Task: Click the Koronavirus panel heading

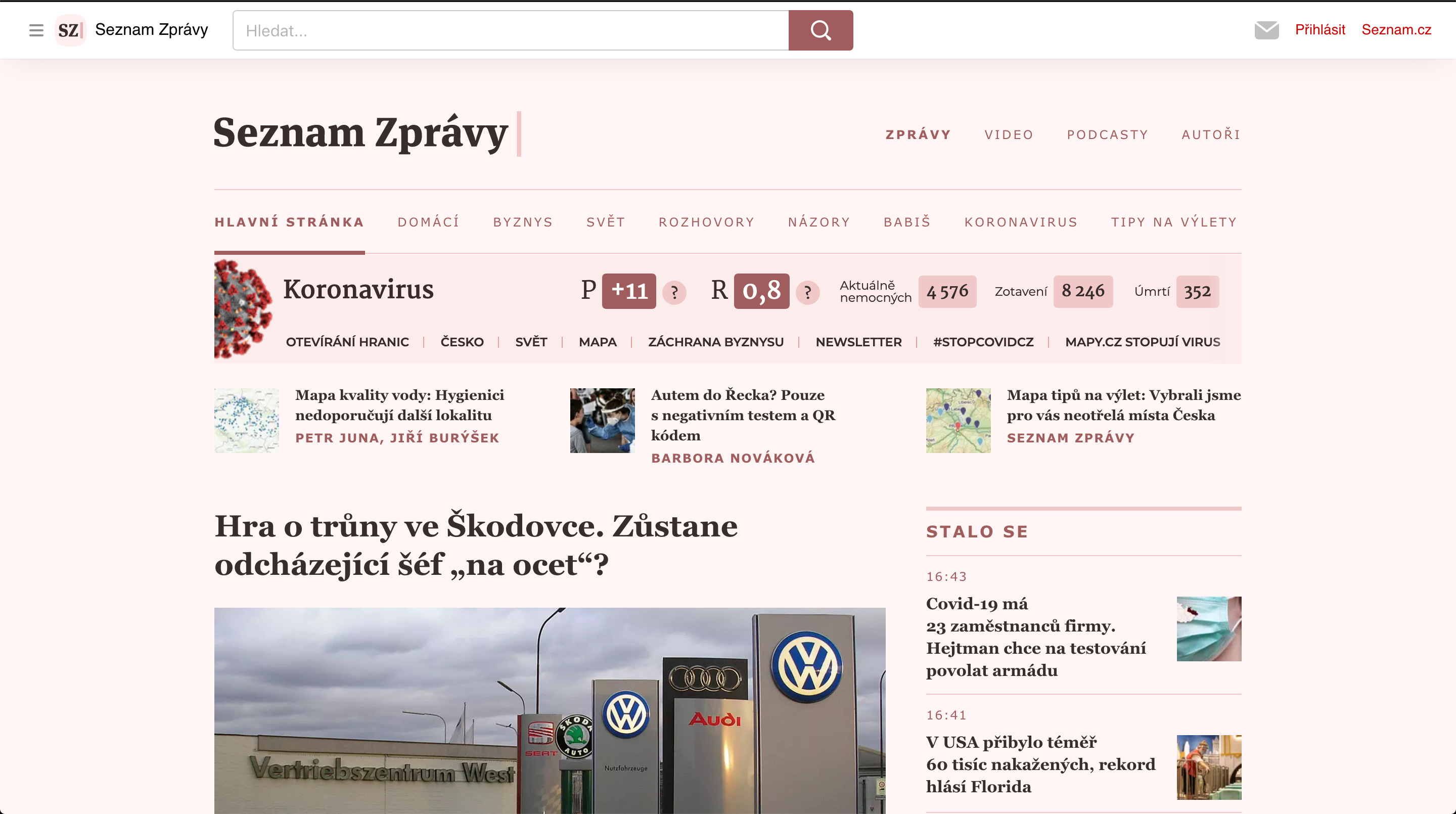Action: [x=358, y=289]
